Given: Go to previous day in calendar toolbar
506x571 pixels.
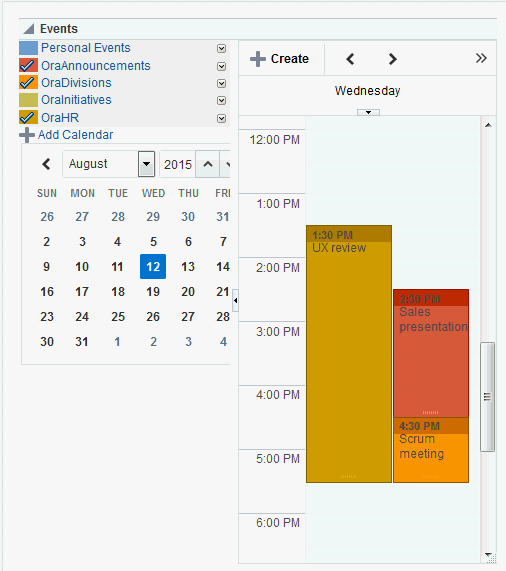Looking at the screenshot, I should [350, 59].
